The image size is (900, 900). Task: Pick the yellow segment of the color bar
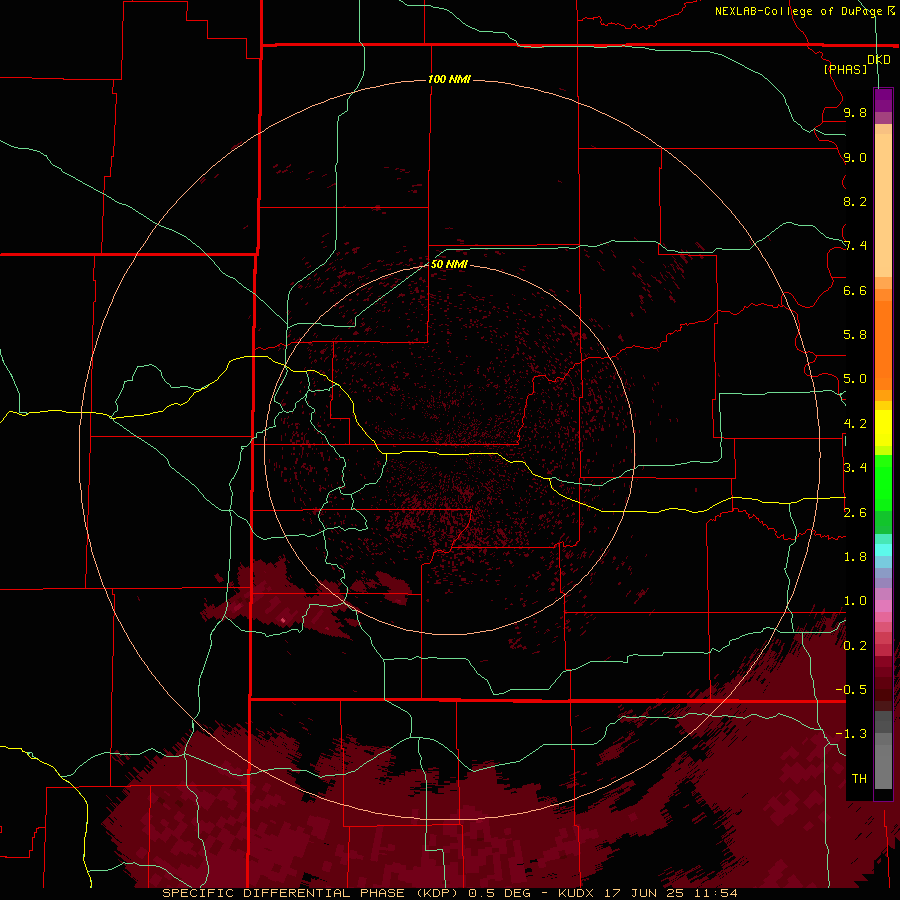pyautogui.click(x=883, y=428)
